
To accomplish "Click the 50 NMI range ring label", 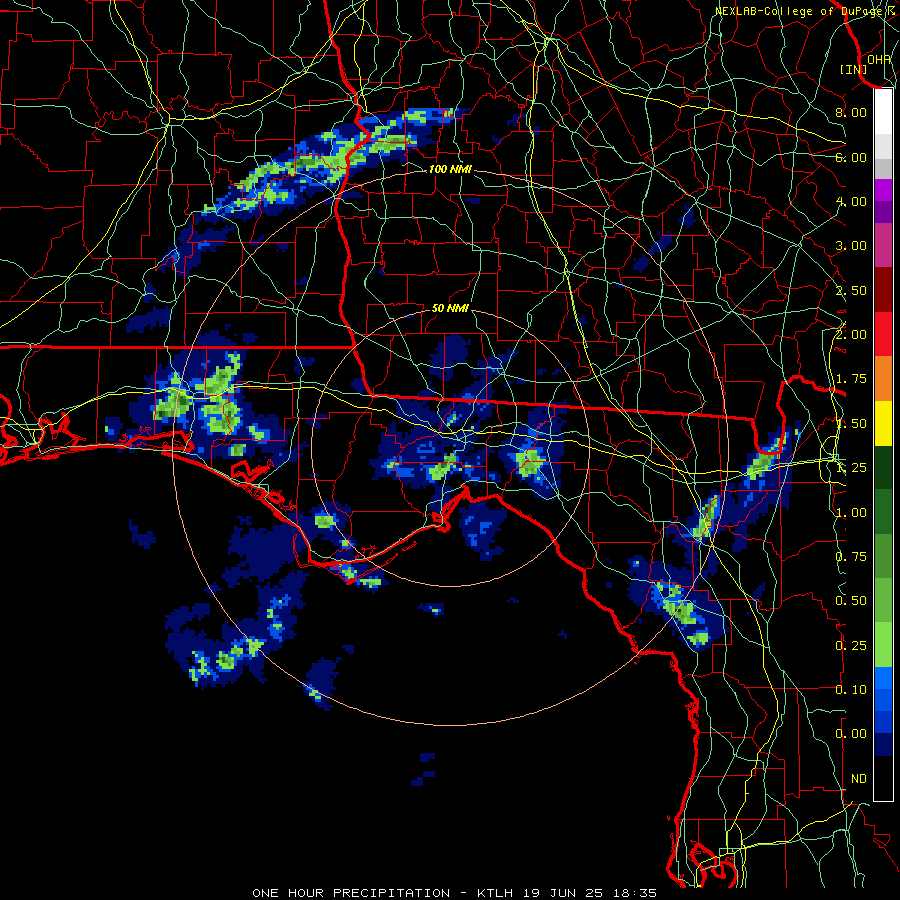I will click(x=450, y=308).
